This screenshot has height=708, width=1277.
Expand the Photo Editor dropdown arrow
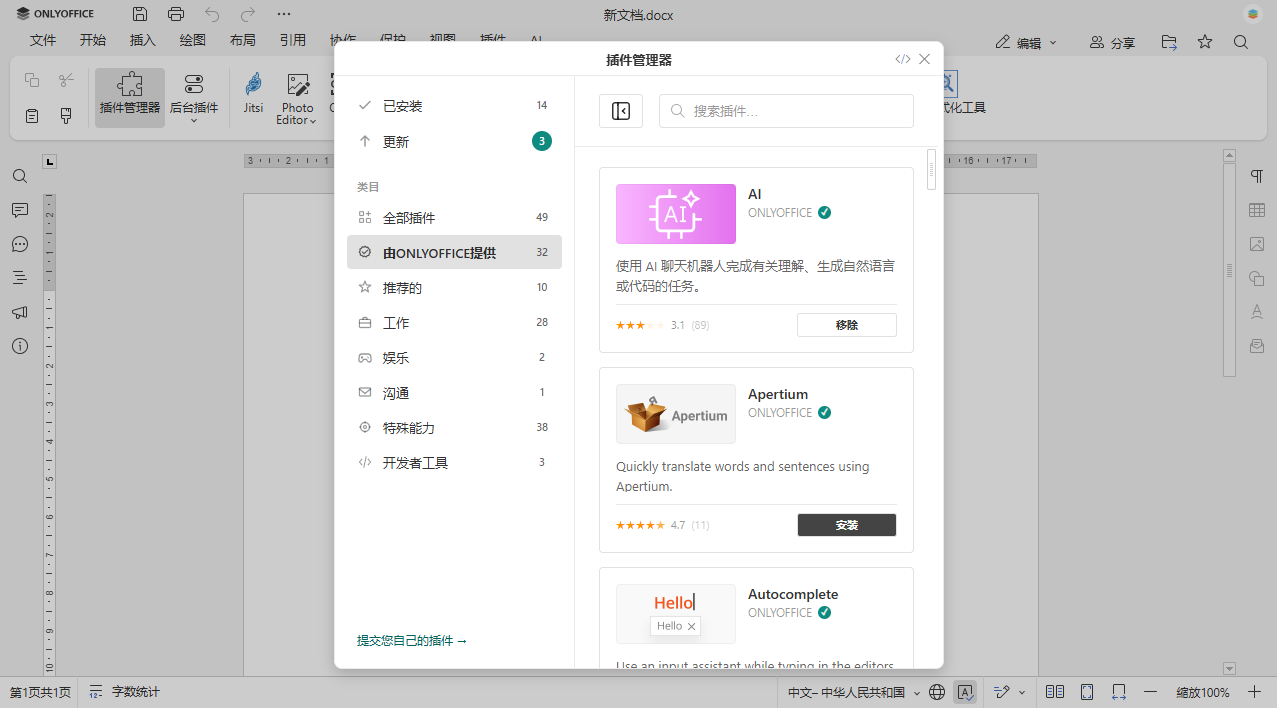pyautogui.click(x=313, y=122)
